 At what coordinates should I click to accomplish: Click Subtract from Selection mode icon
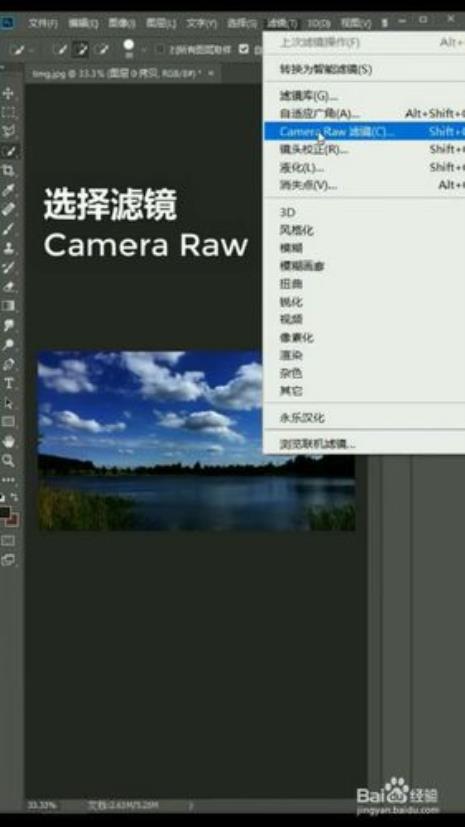[x=103, y=50]
